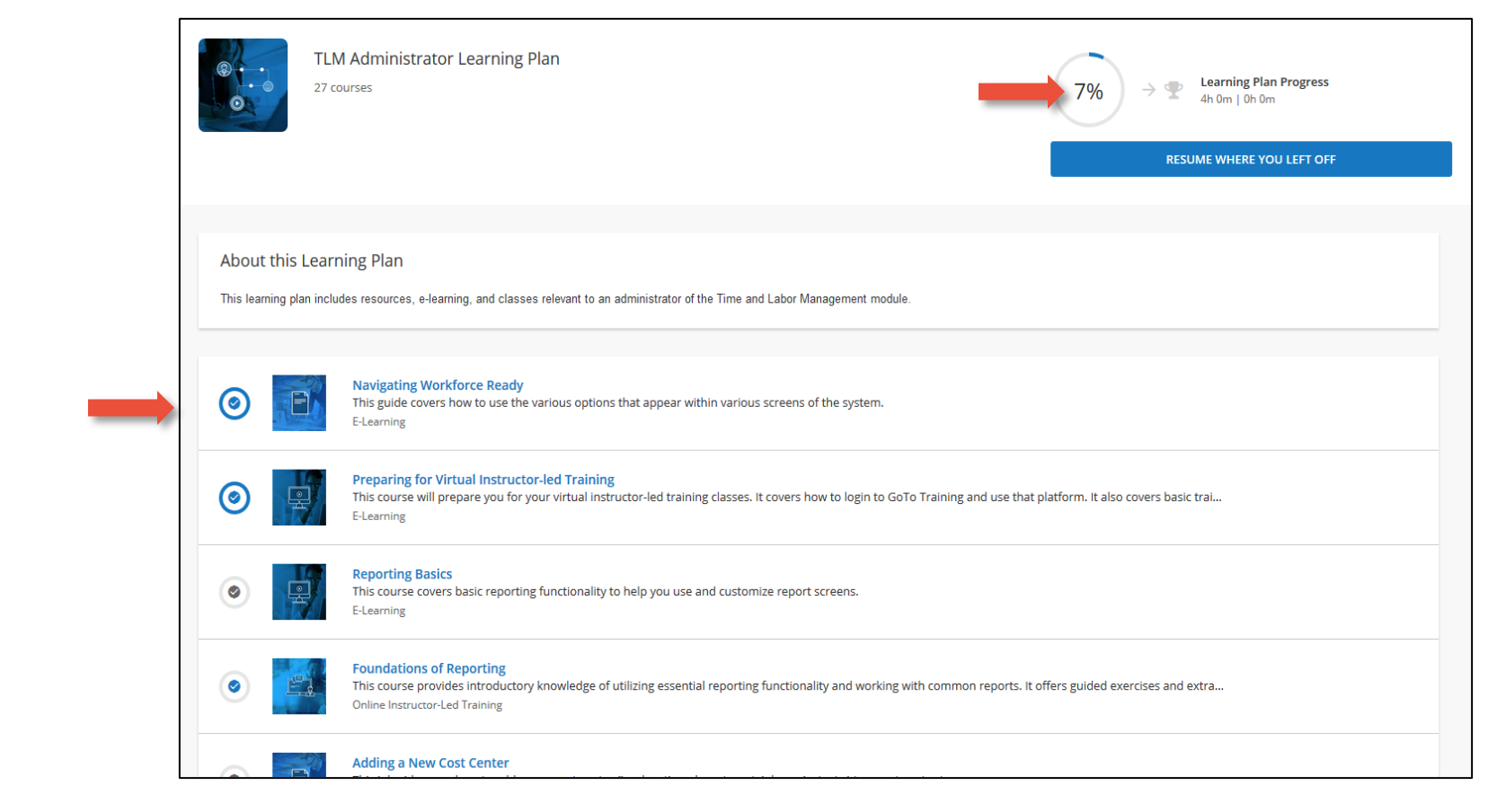Click Foundations of Reporting course icon

pos(299,686)
